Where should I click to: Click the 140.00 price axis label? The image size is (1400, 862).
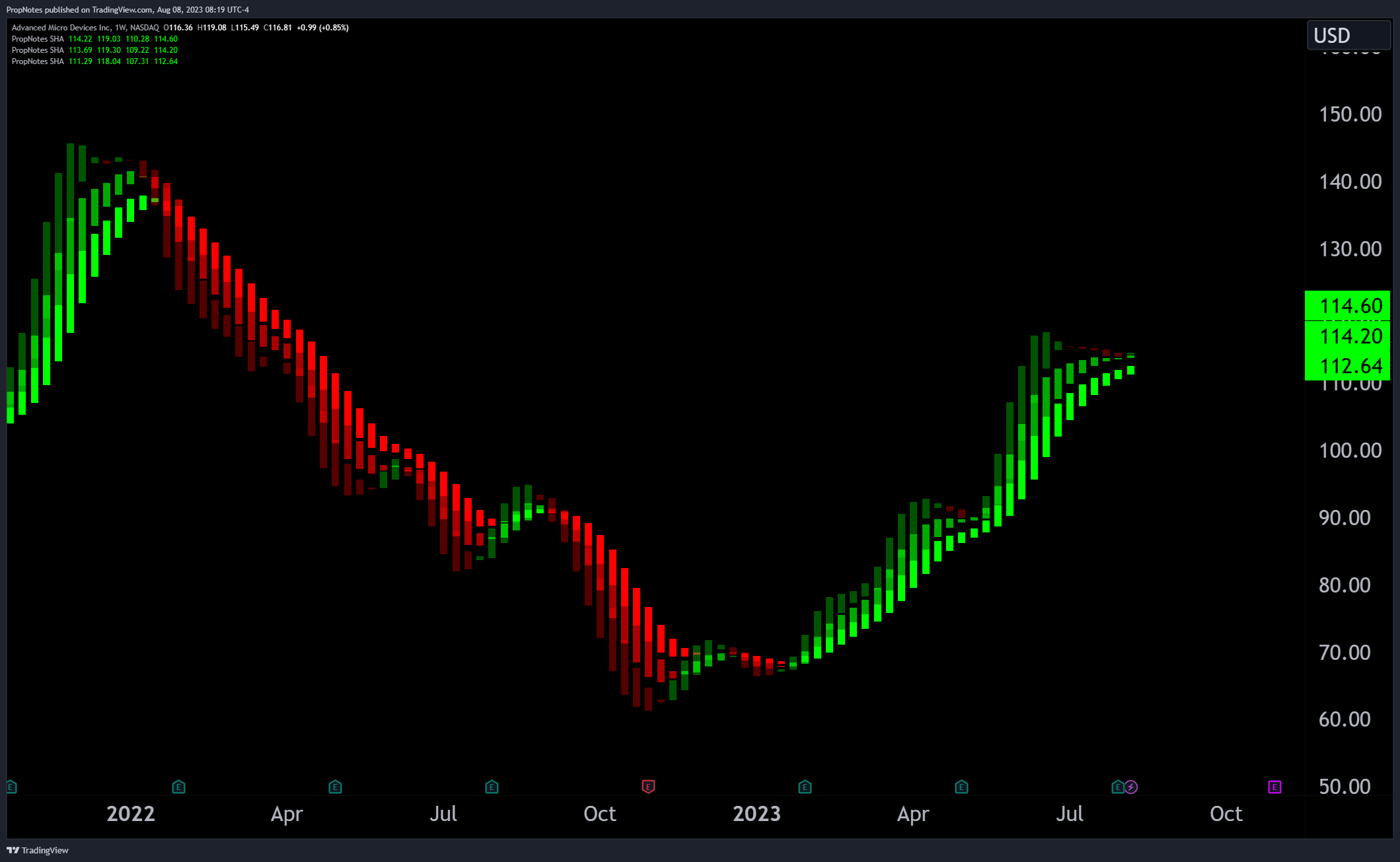(1350, 182)
